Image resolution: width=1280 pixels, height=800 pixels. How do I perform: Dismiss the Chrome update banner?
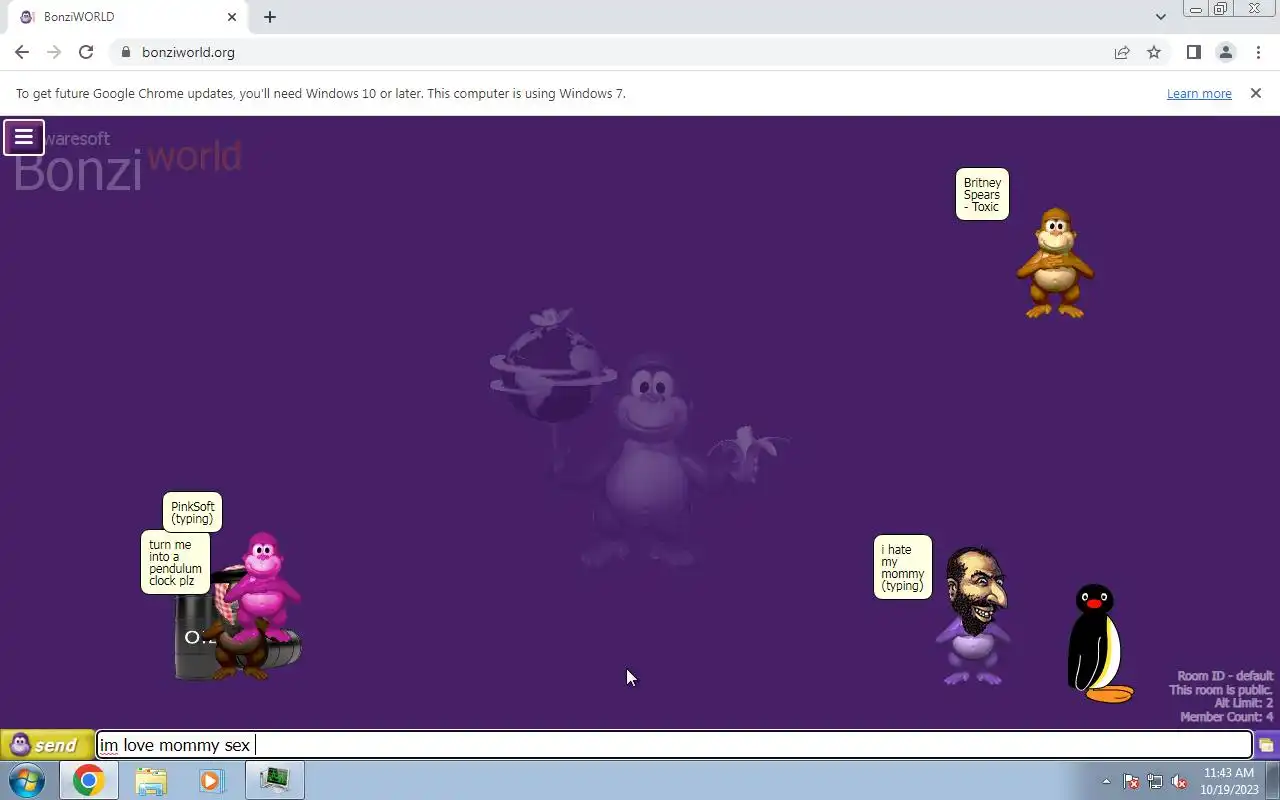[x=1255, y=93]
